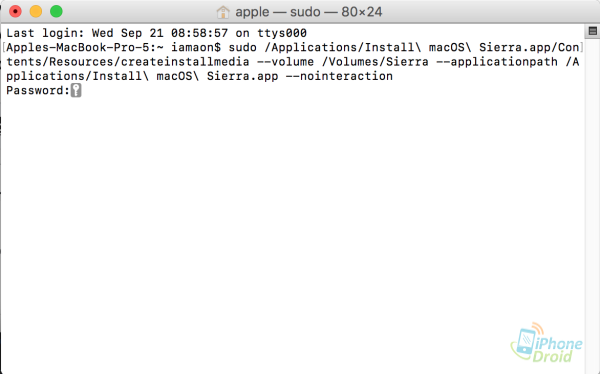Click the iPhoneDroid watermark logo
This screenshot has width=600, height=374.
(x=546, y=343)
